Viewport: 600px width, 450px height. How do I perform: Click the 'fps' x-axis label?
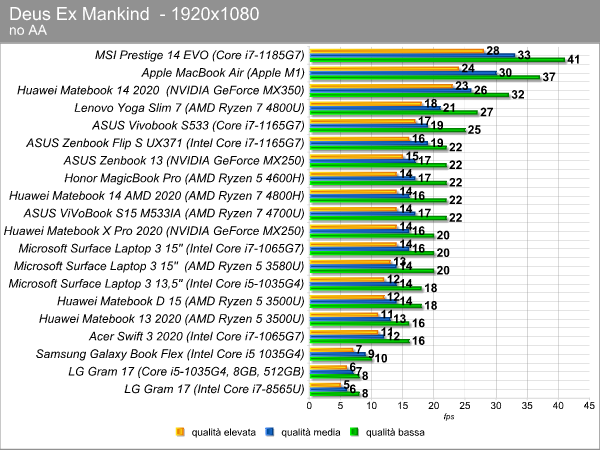[x=449, y=416]
